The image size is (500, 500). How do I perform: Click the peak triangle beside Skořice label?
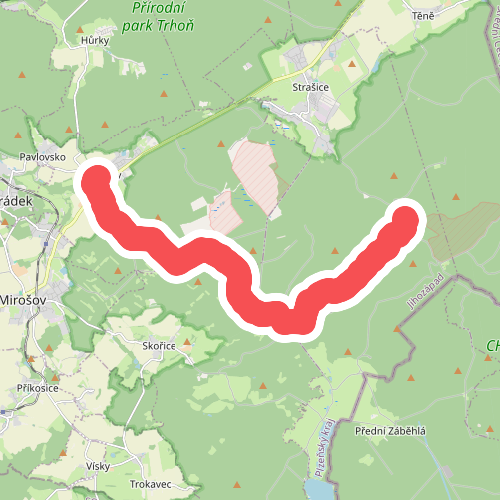tap(187, 342)
